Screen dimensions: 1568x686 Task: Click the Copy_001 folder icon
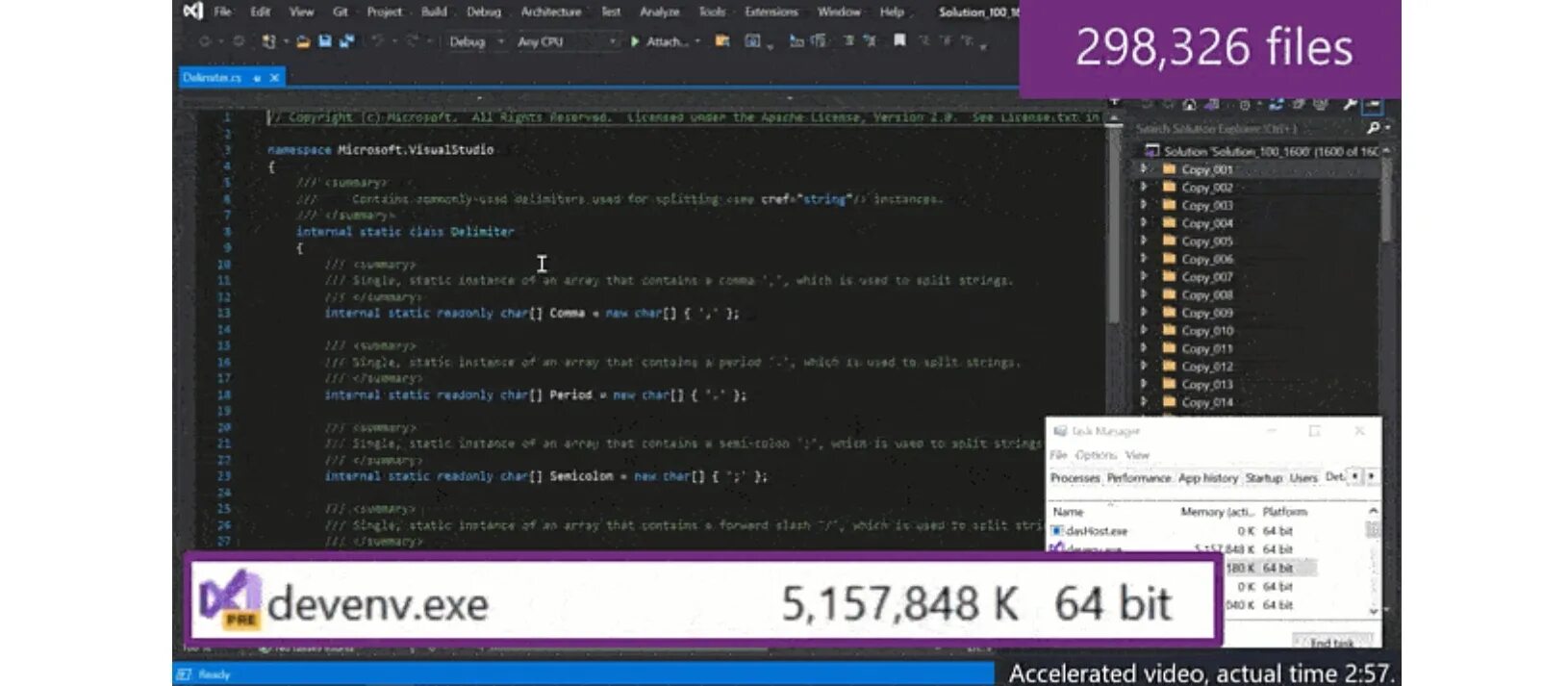pos(1169,169)
